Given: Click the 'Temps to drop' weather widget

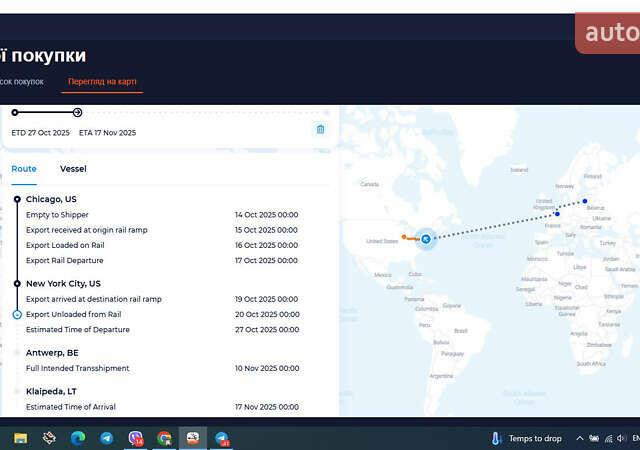Looking at the screenshot, I should coord(526,438).
